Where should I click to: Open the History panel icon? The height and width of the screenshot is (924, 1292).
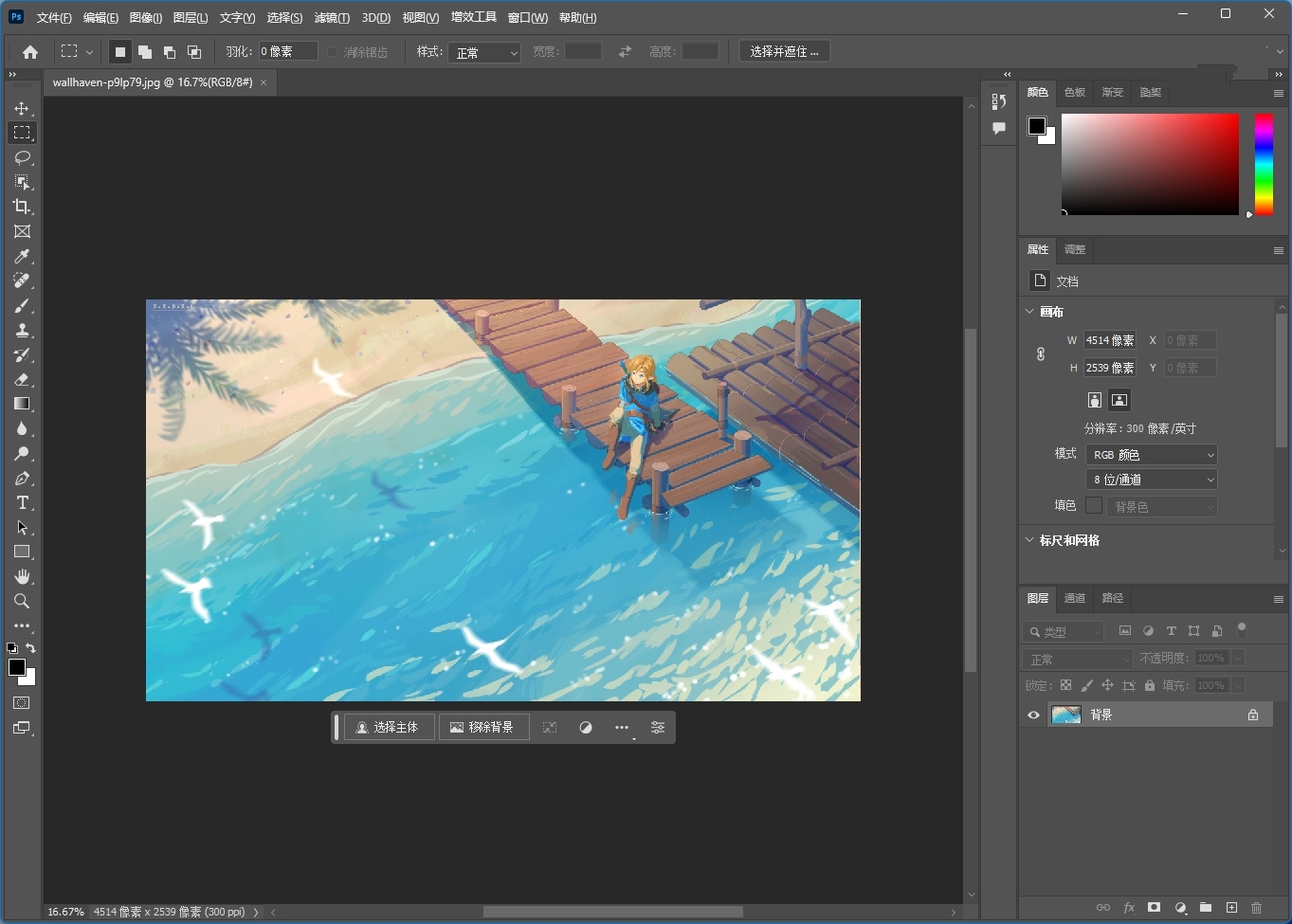point(999,101)
